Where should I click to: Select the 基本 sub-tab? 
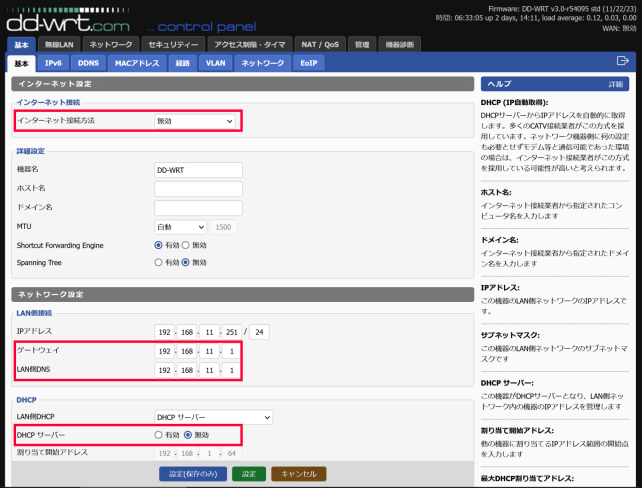(x=21, y=63)
